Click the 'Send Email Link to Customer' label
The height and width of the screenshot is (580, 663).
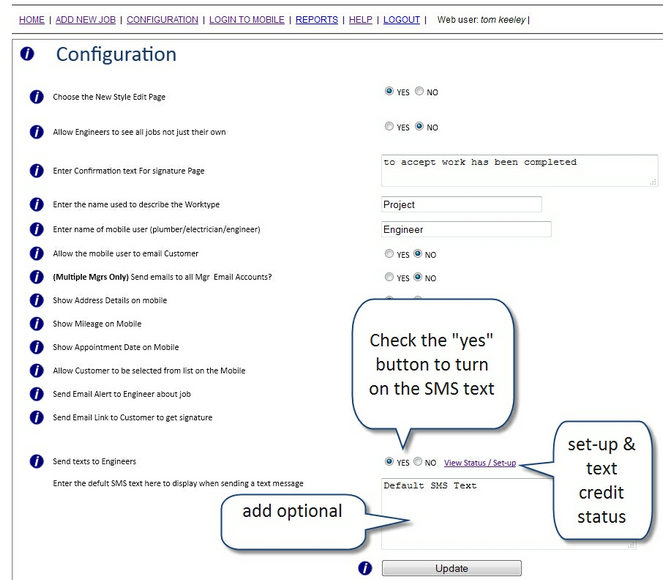click(132, 418)
